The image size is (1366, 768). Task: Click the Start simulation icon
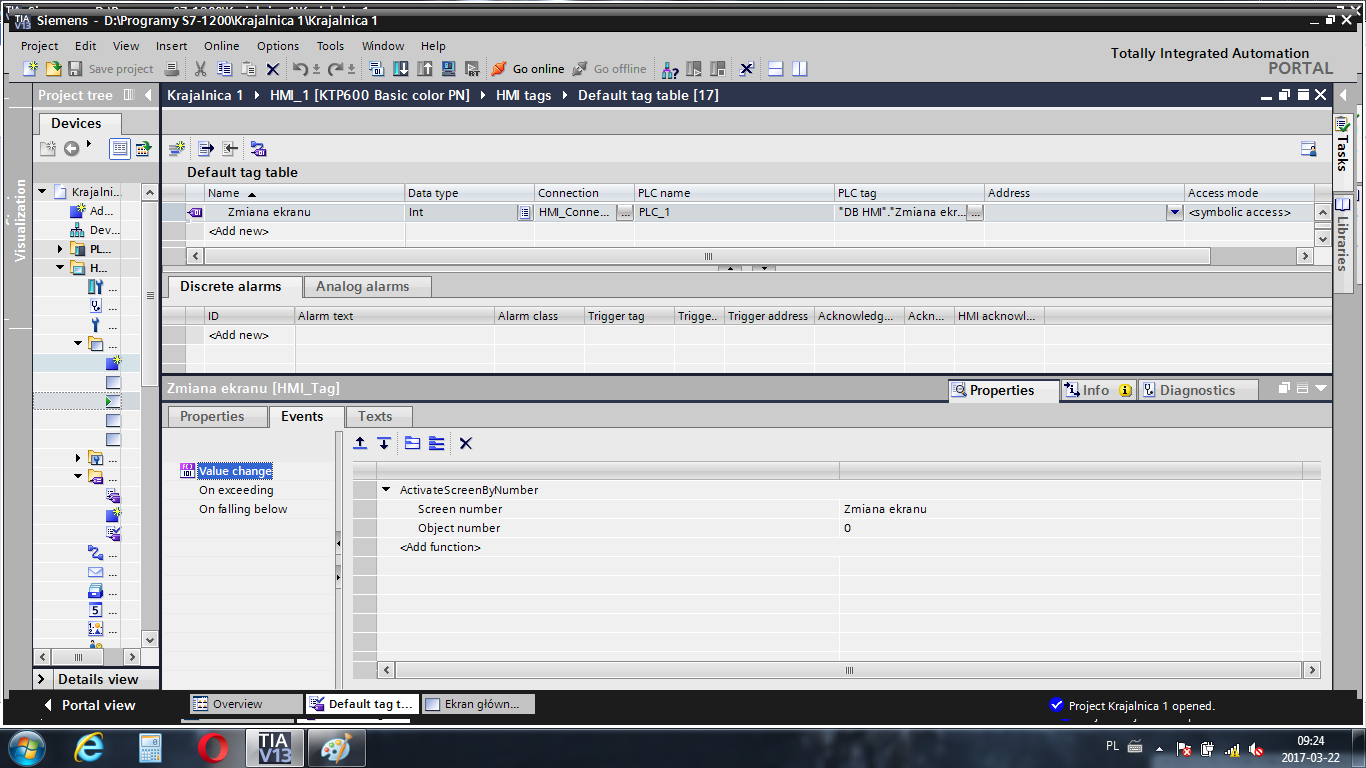tap(449, 69)
